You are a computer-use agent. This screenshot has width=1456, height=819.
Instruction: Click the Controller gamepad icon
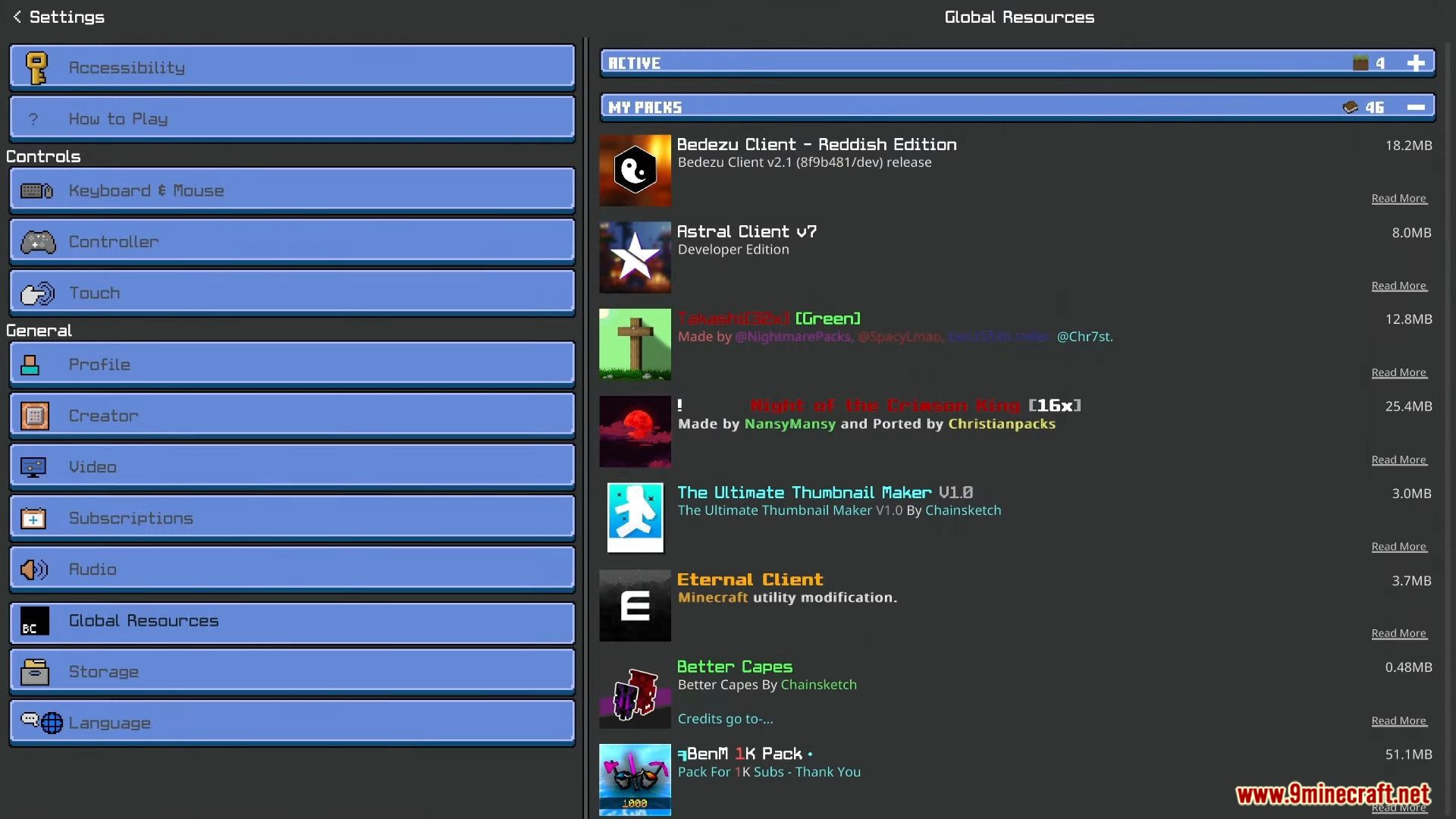(37, 242)
